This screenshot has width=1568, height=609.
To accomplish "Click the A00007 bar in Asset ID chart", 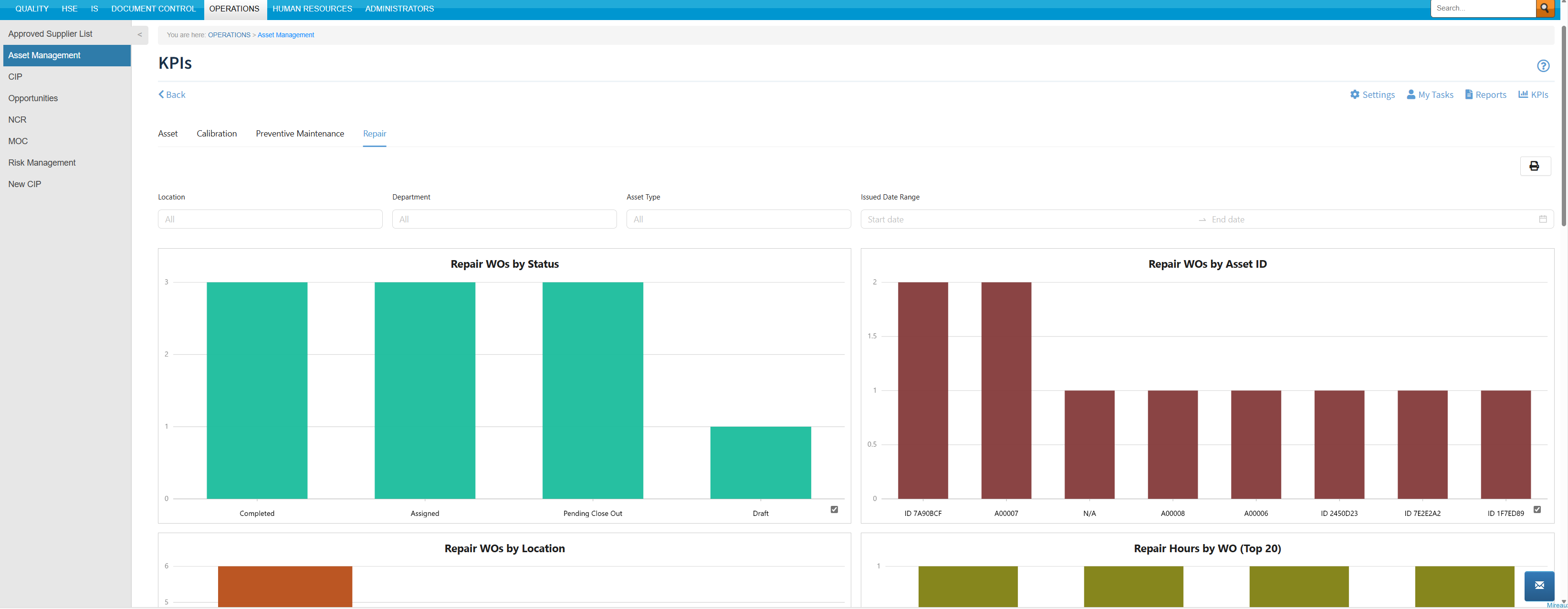I will pos(1006,390).
